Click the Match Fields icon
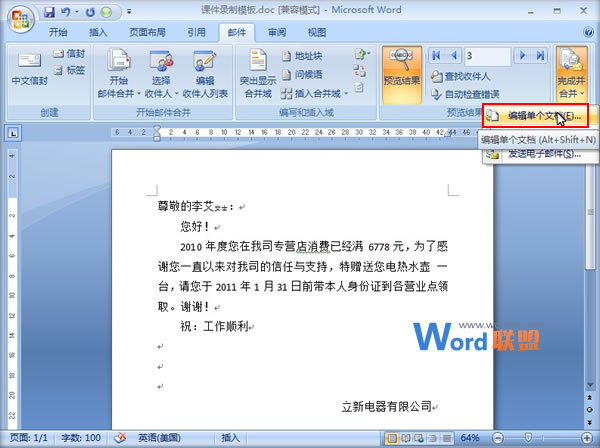This screenshot has height=448, width=600. coord(359,70)
